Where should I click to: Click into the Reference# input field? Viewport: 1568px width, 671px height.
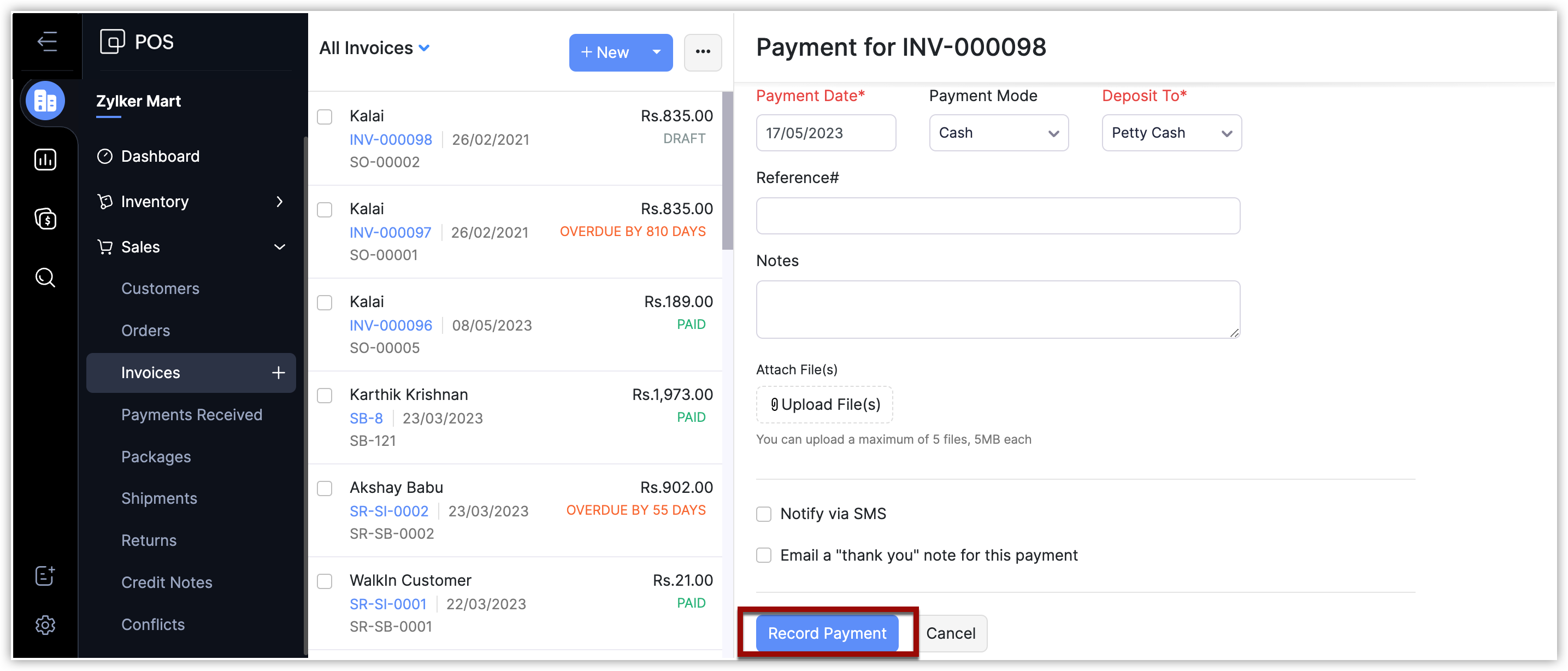click(998, 215)
